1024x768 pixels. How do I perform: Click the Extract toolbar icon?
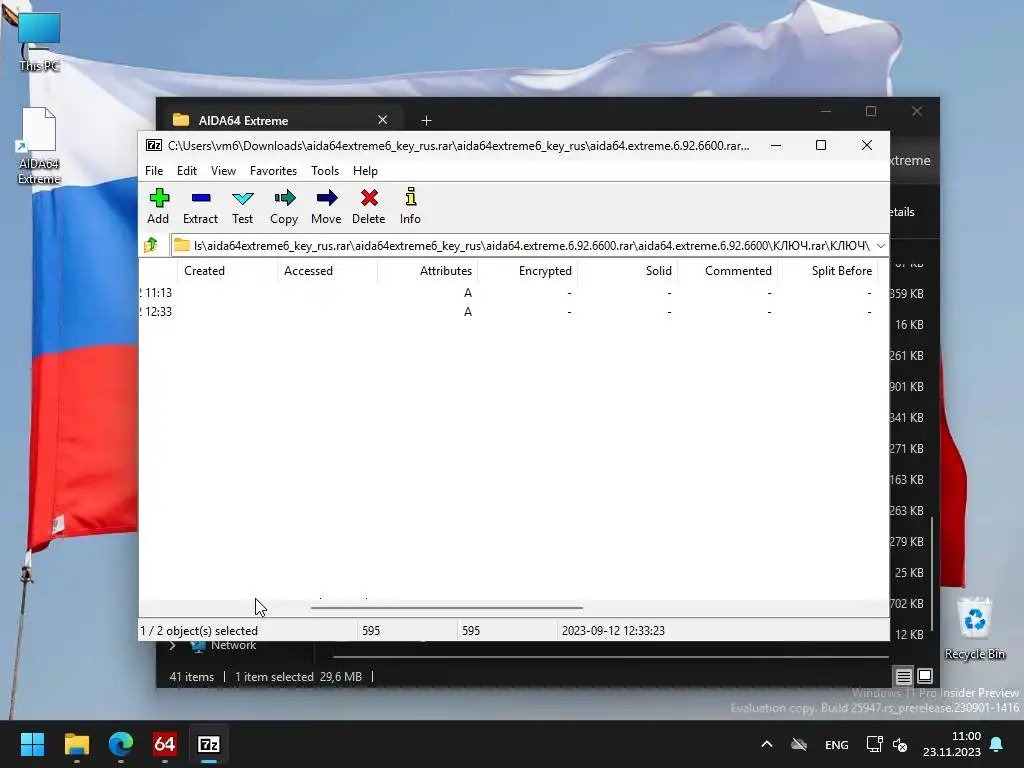[x=200, y=206]
